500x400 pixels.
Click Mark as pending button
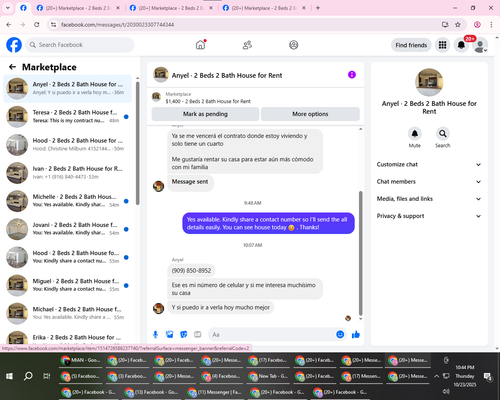[x=205, y=114]
